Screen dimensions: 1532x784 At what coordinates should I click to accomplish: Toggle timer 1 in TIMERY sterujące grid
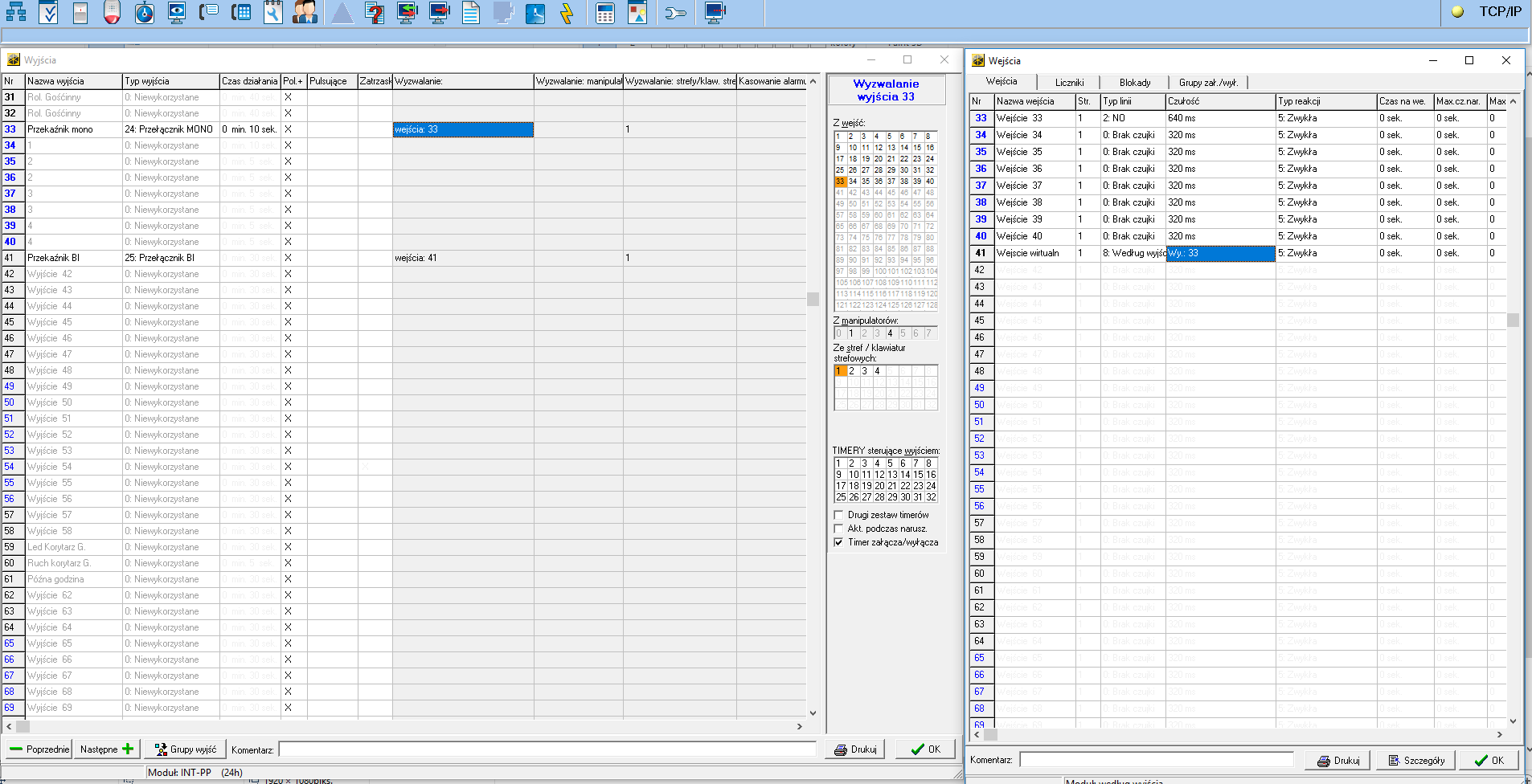point(839,463)
